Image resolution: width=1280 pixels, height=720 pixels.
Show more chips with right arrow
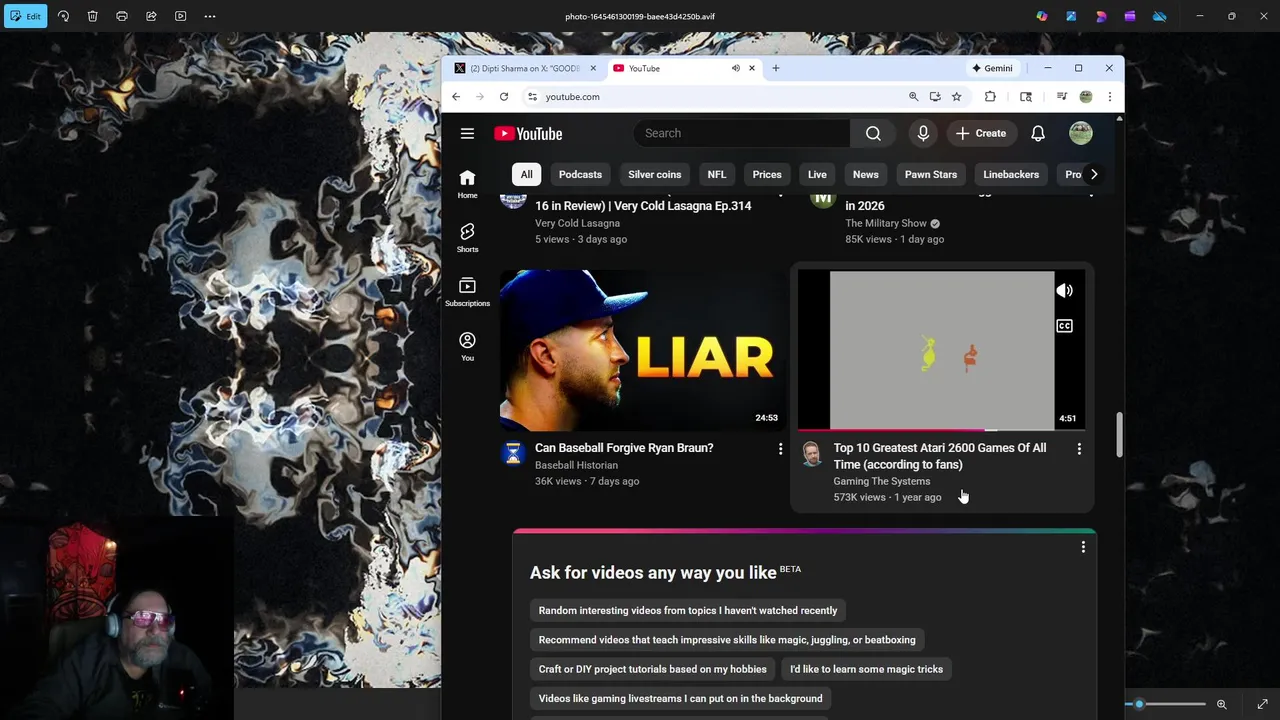coord(1094,174)
